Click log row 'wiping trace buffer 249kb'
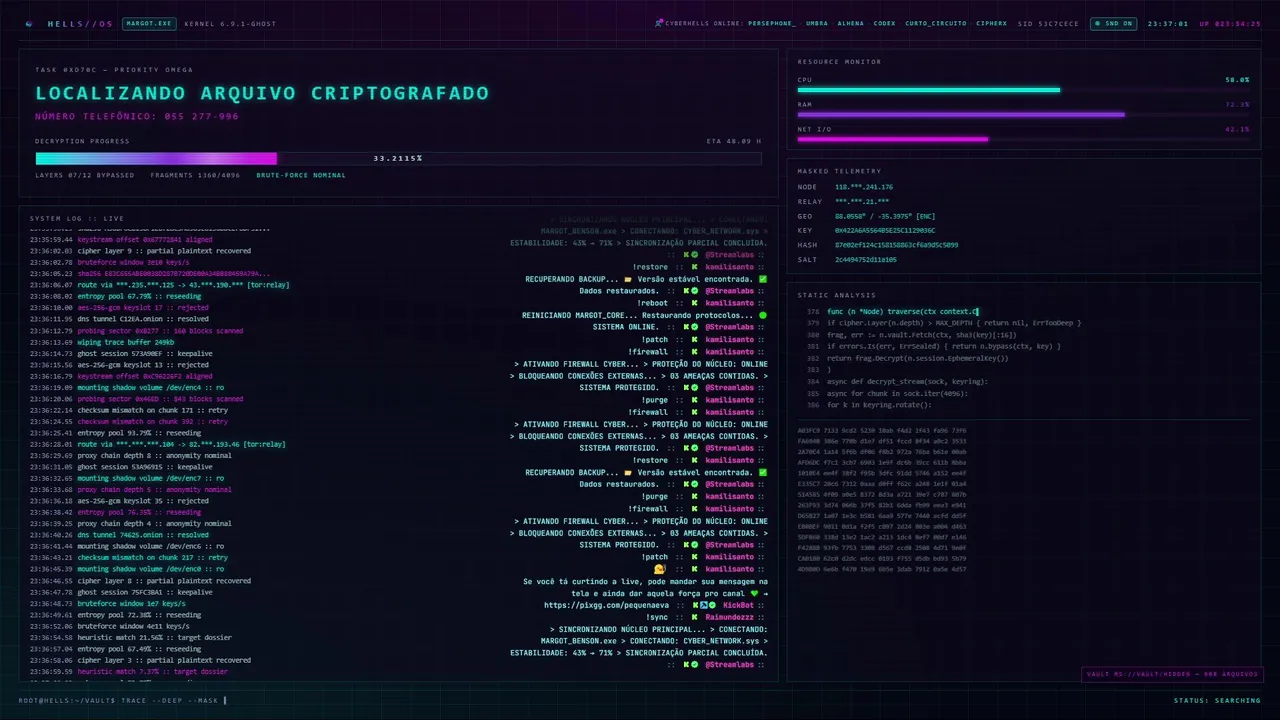 tap(102, 342)
